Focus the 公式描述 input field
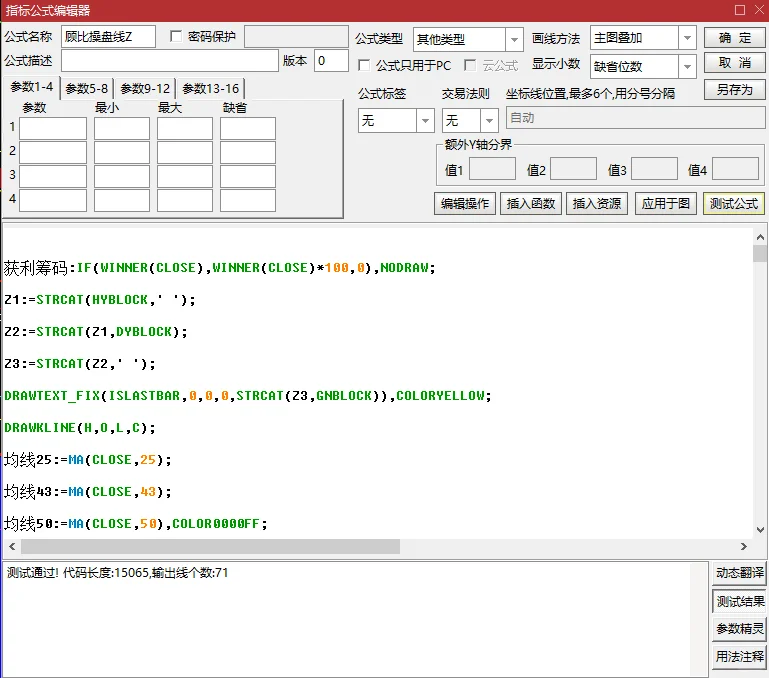This screenshot has width=769, height=678. pos(170,61)
